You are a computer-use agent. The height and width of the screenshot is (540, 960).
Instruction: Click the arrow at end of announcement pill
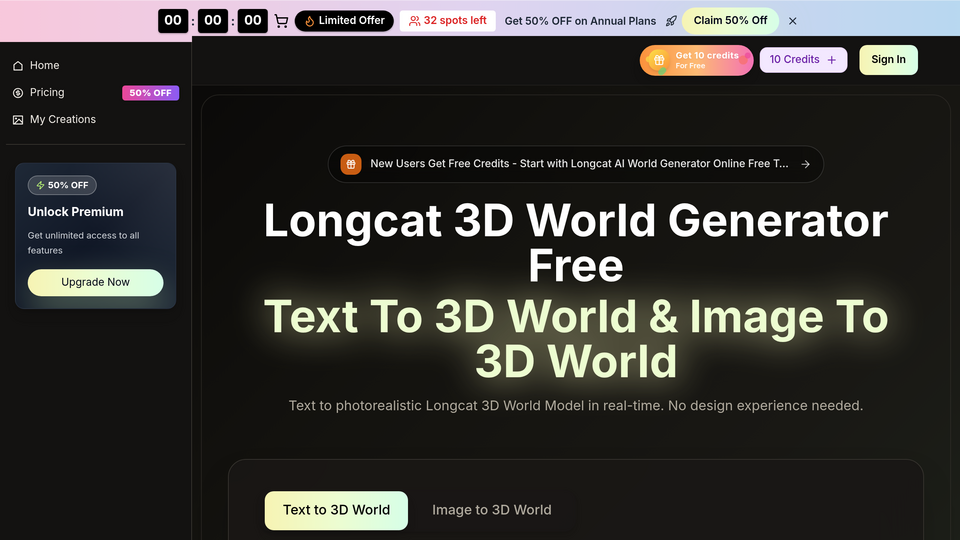click(x=806, y=164)
